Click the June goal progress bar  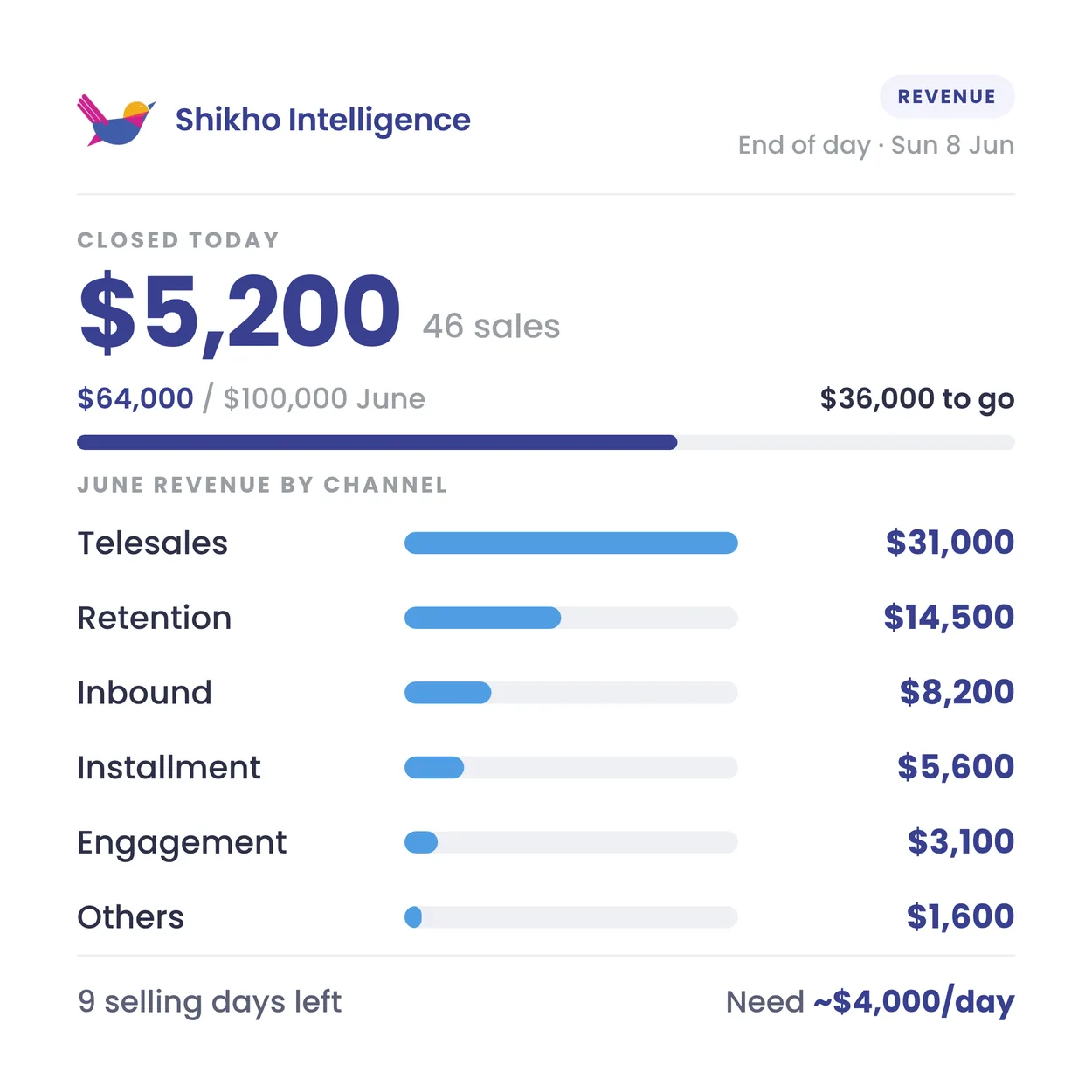(x=546, y=442)
